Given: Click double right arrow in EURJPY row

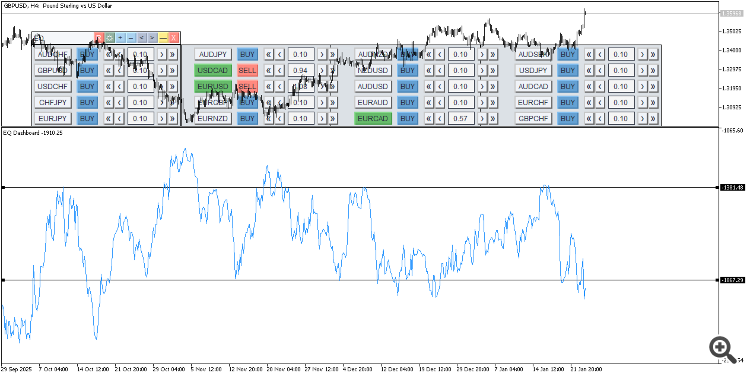Looking at the screenshot, I should [x=173, y=118].
